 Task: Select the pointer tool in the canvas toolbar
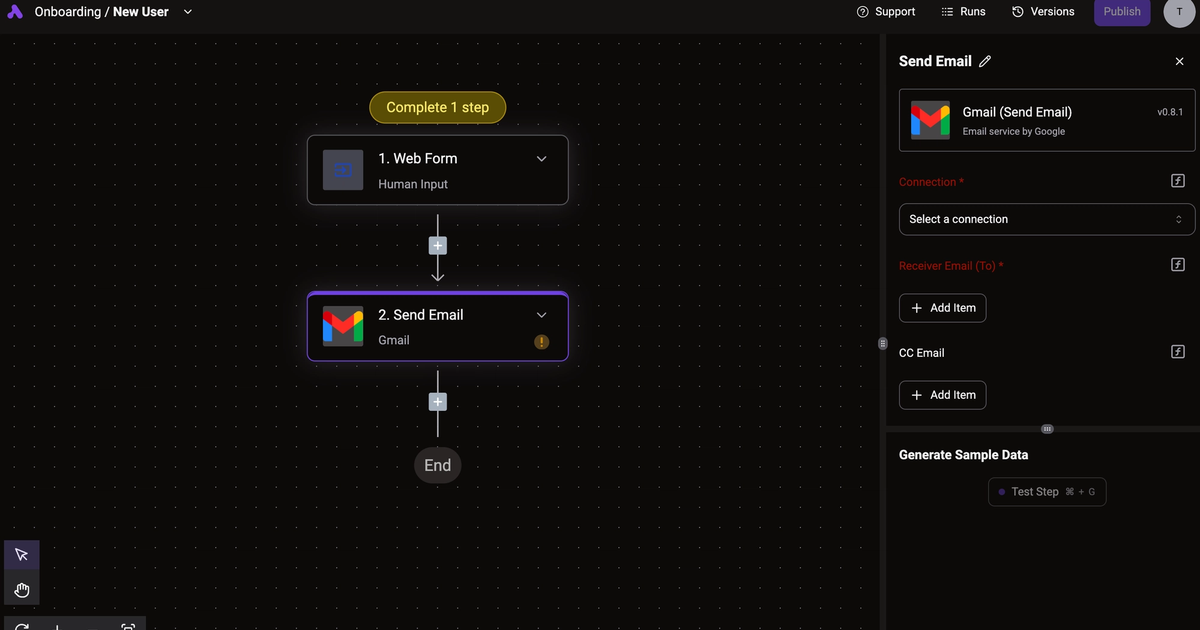coord(22,554)
